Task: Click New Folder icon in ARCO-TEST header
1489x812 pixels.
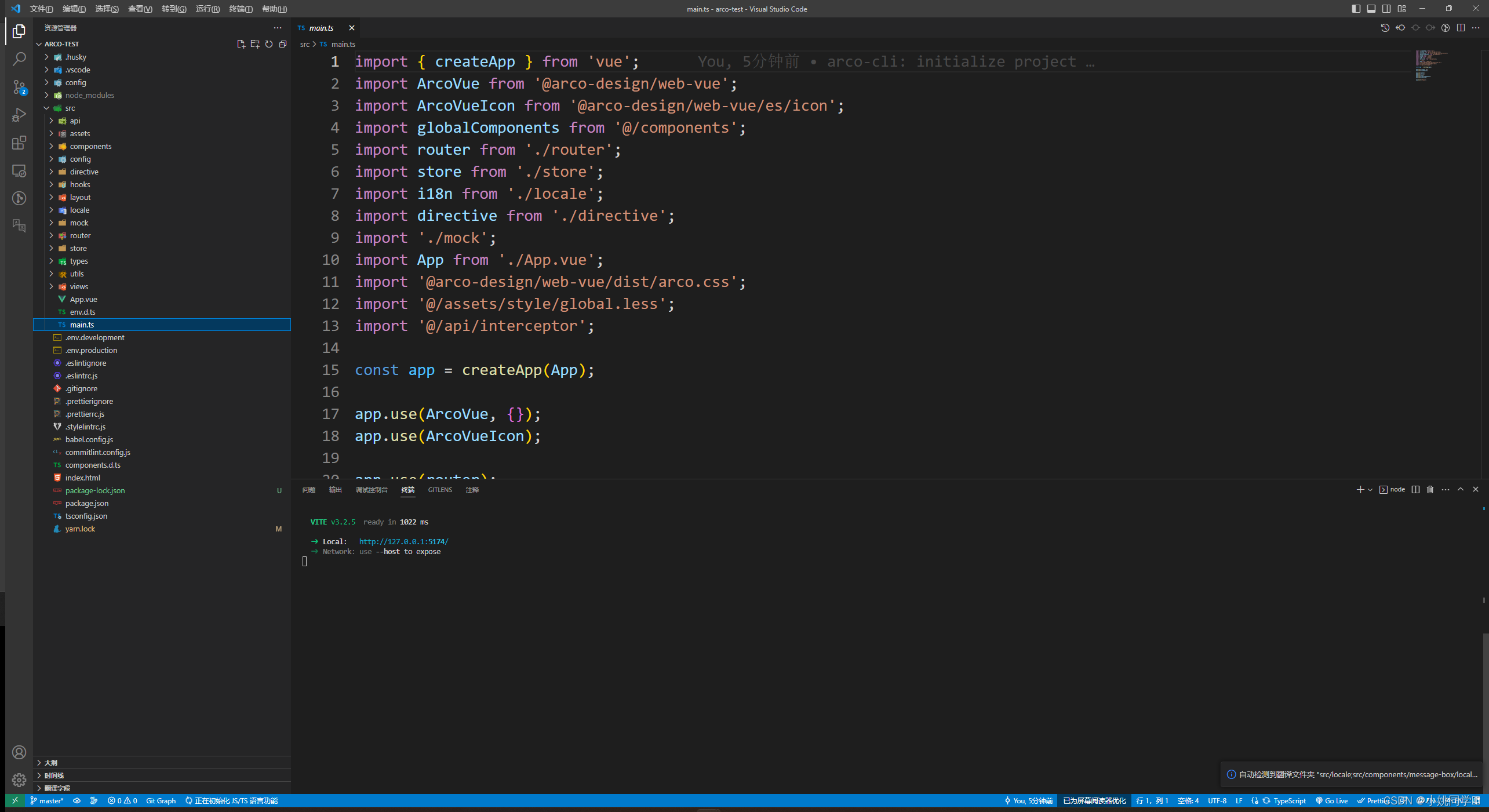Action: (x=255, y=44)
